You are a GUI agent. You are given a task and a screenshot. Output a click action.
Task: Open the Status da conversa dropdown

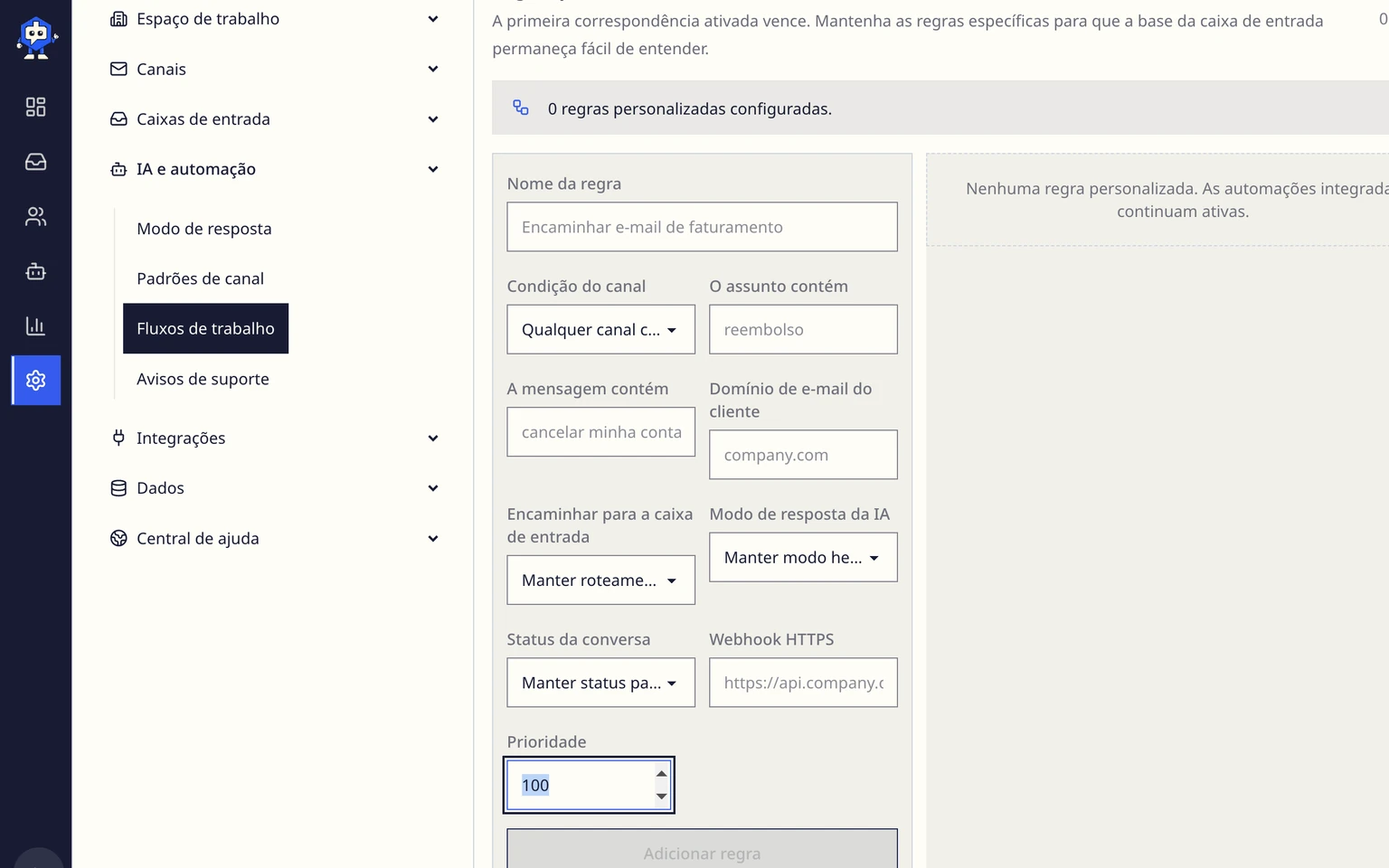600,683
